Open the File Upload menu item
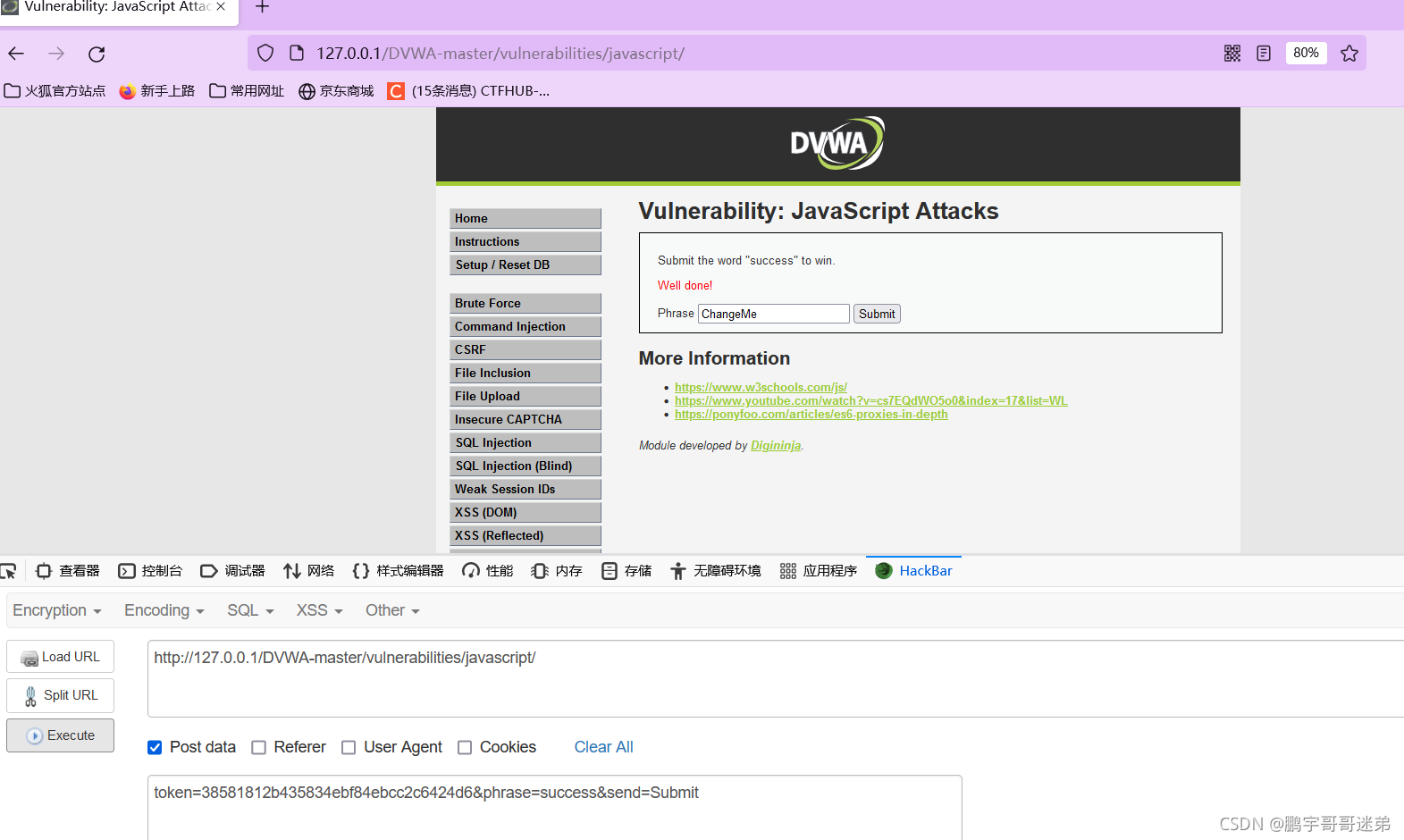This screenshot has height=840, width=1404. click(525, 396)
